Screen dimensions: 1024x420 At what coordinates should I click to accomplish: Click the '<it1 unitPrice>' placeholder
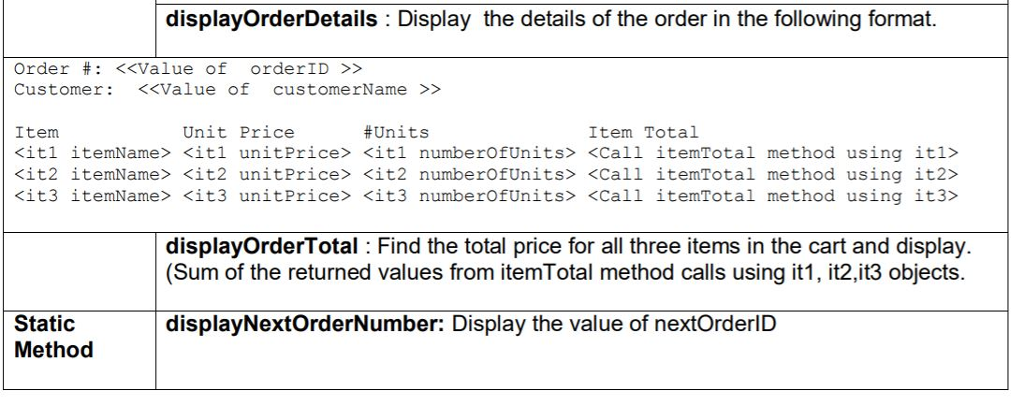tap(266, 153)
